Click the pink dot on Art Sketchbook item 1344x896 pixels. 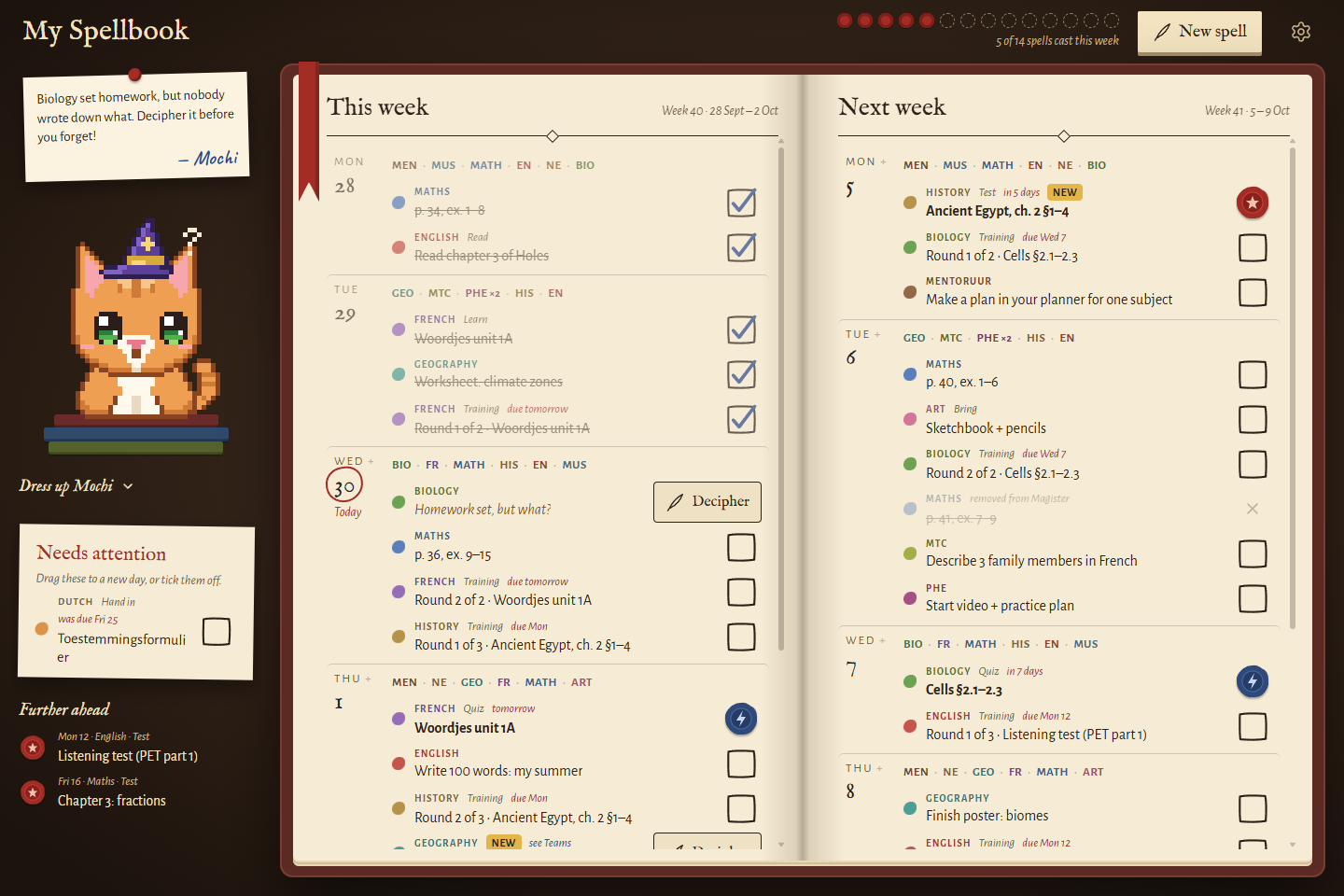(x=910, y=419)
